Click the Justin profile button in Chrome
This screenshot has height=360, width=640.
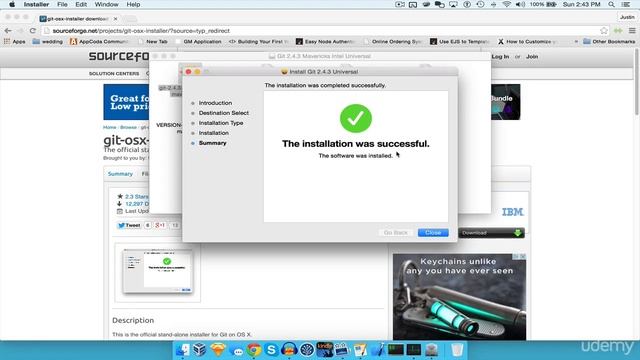point(627,17)
